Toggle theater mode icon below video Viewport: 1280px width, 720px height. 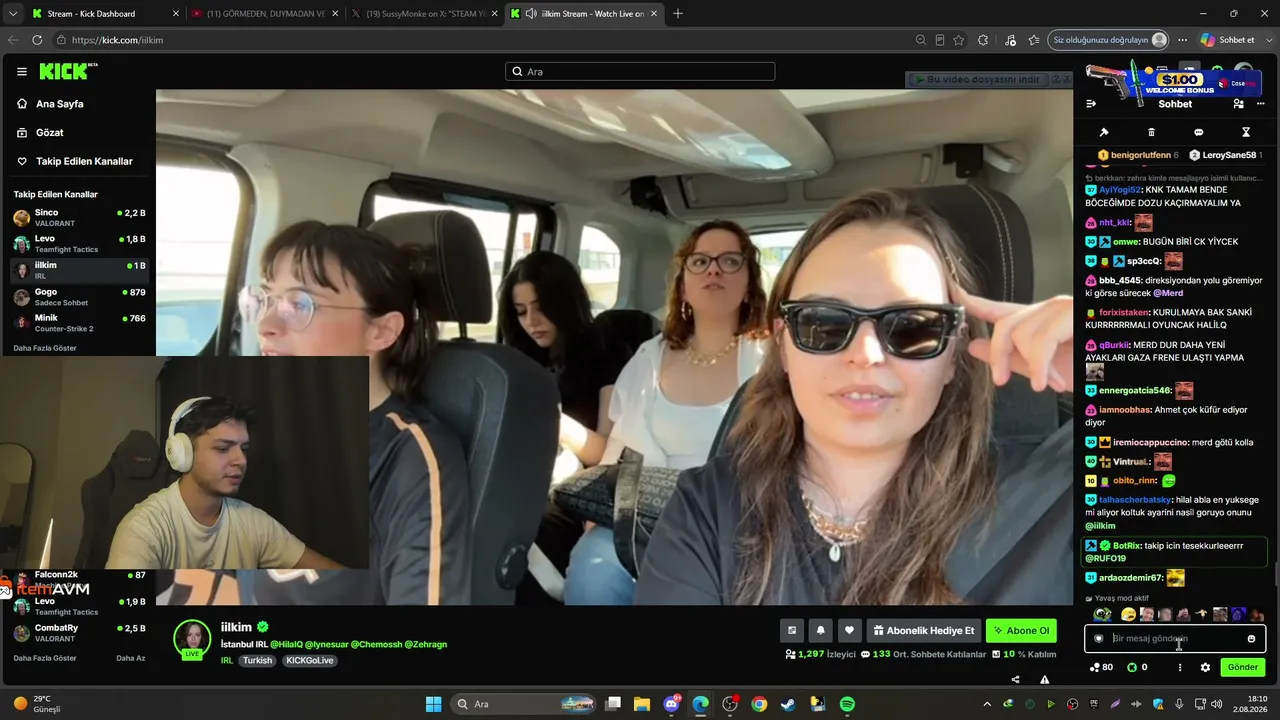(x=792, y=630)
